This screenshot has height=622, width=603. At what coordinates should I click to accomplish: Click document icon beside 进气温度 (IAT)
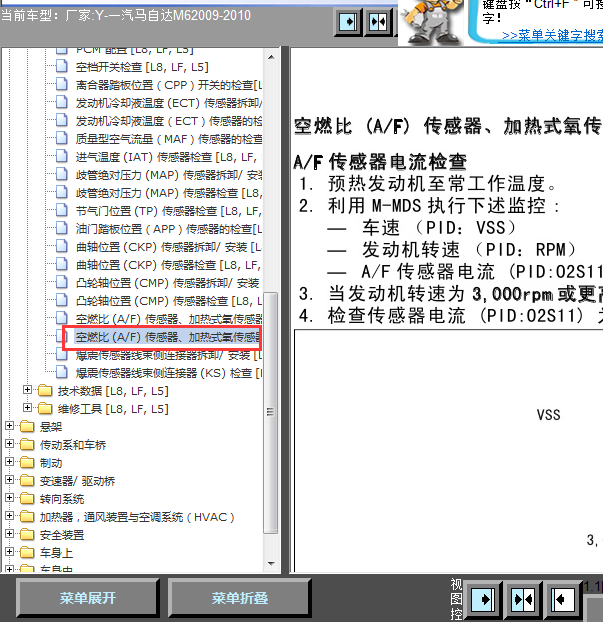pos(61,156)
